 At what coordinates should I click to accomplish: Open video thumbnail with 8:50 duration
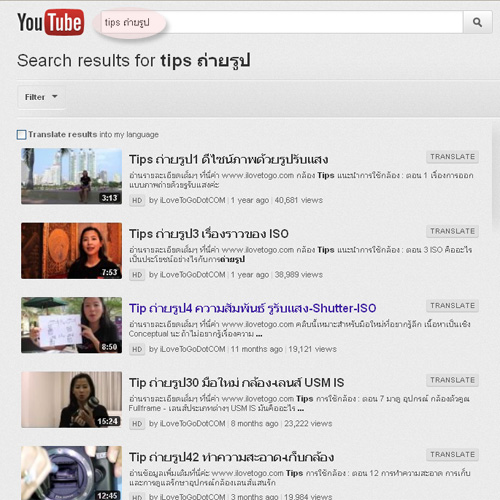tap(71, 325)
